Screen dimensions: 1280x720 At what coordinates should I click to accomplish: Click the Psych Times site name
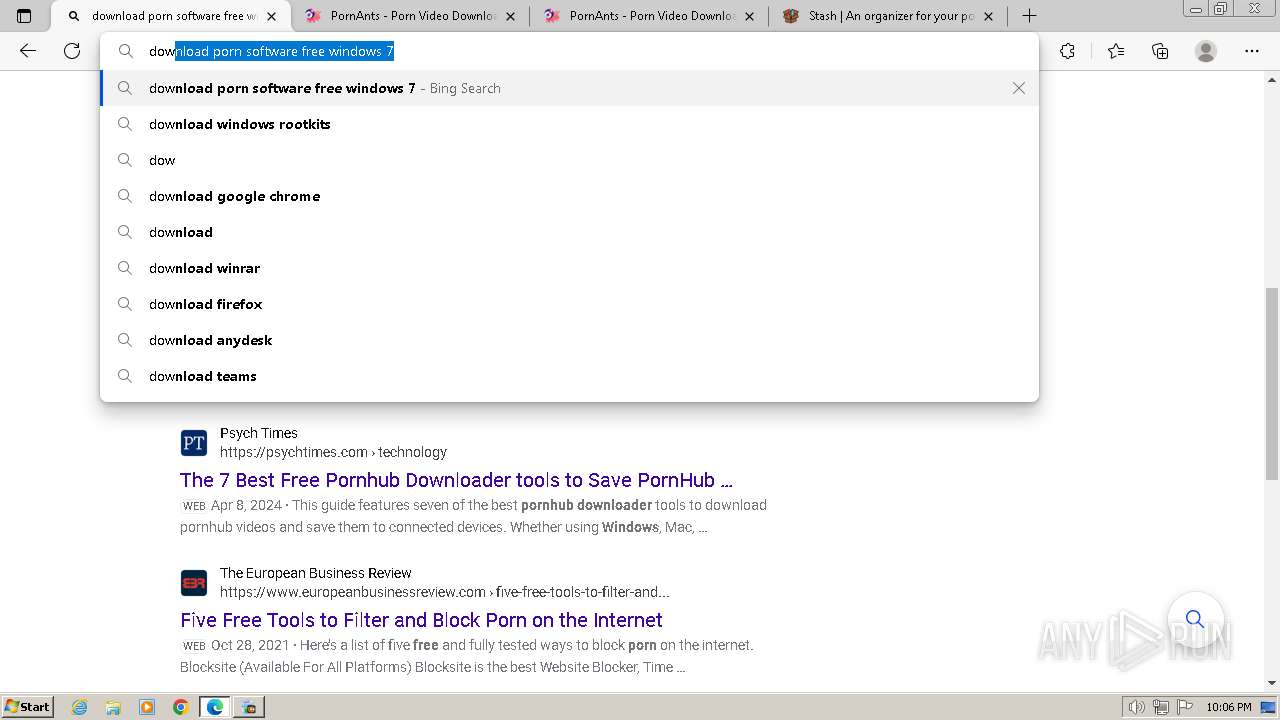point(259,433)
